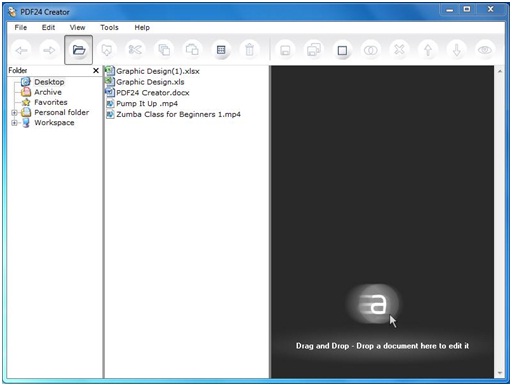Toggle the eye preview icon
The width and height of the screenshot is (512, 386).
[x=485, y=50]
